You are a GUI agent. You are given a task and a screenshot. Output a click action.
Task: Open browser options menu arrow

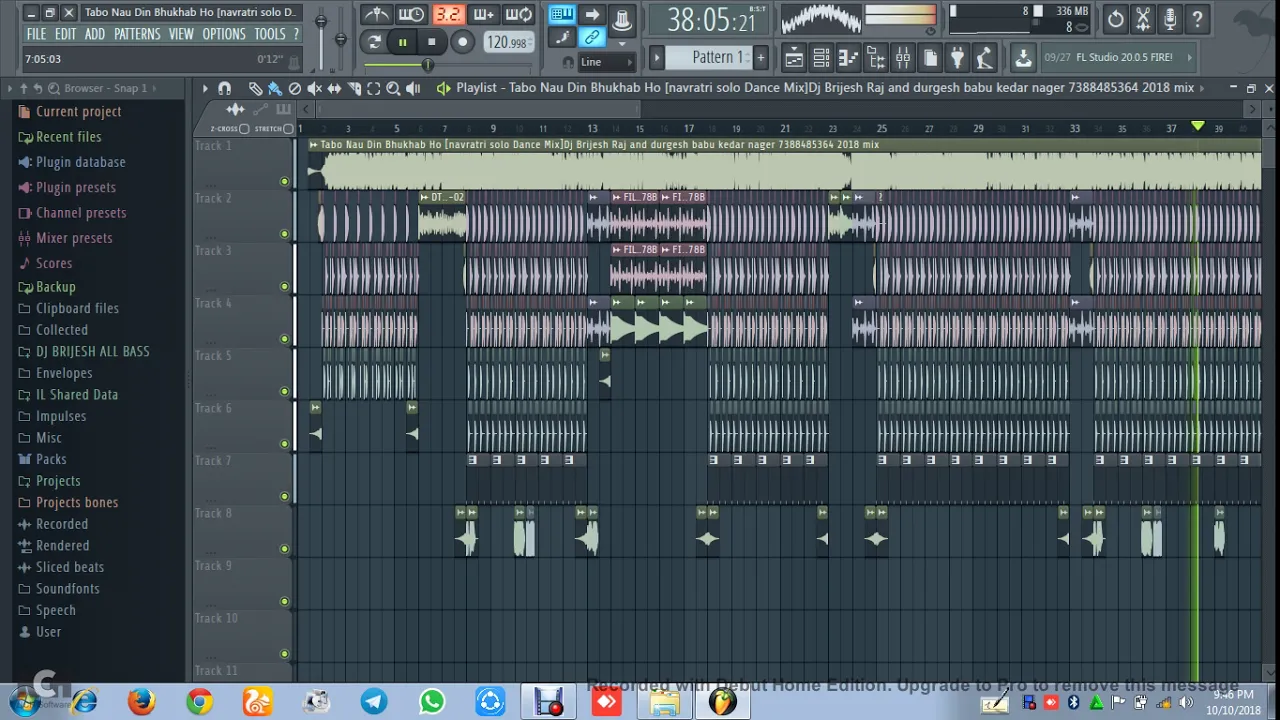(11, 88)
